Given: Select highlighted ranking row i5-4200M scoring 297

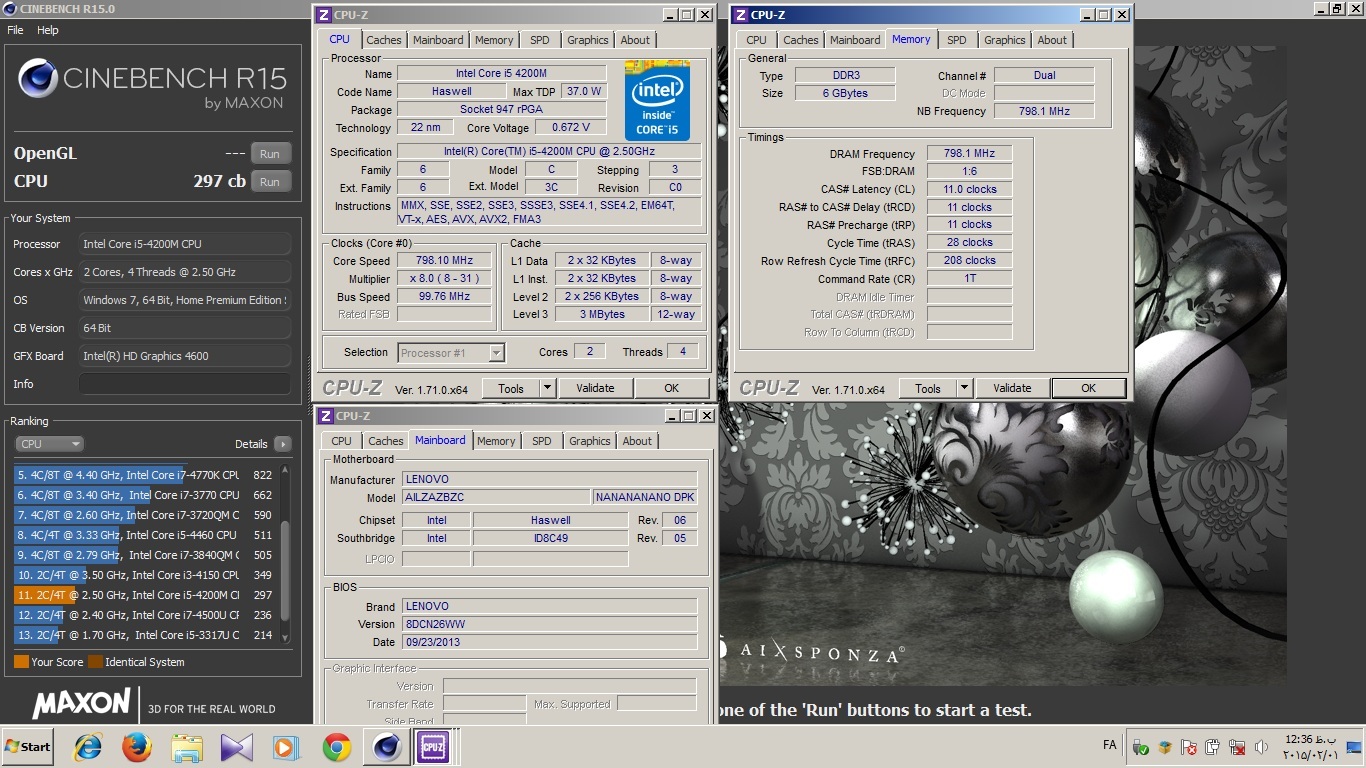Looking at the screenshot, I should [145, 595].
